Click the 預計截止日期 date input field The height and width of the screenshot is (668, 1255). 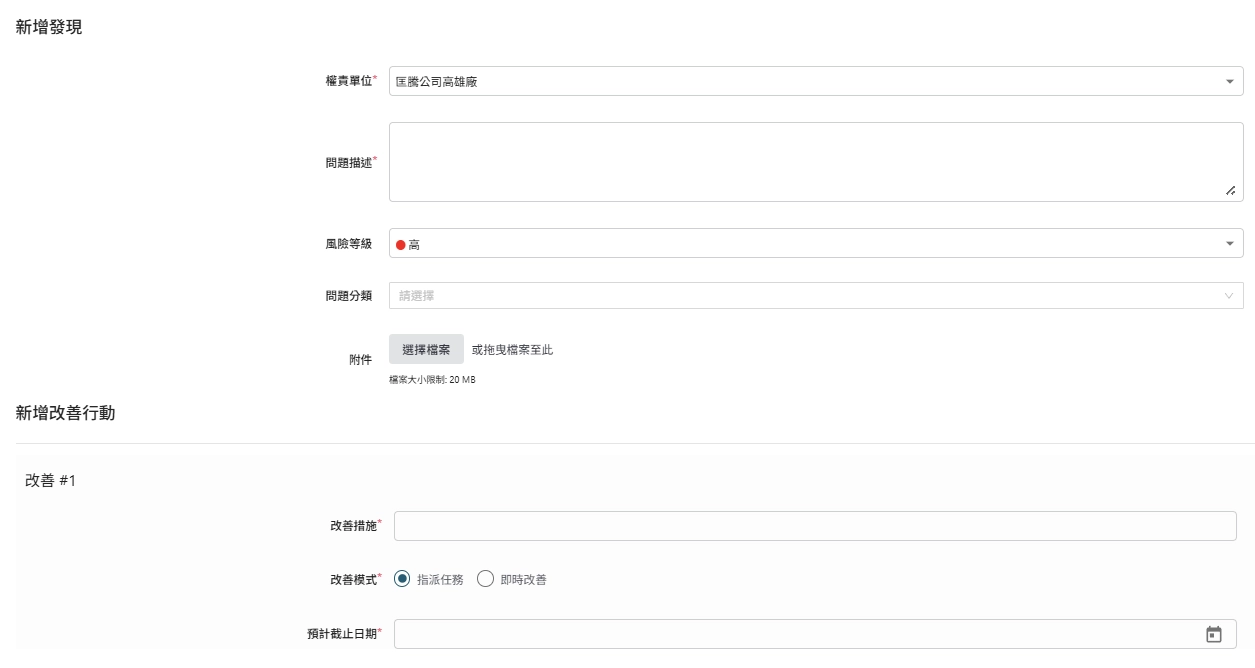pyautogui.click(x=795, y=634)
